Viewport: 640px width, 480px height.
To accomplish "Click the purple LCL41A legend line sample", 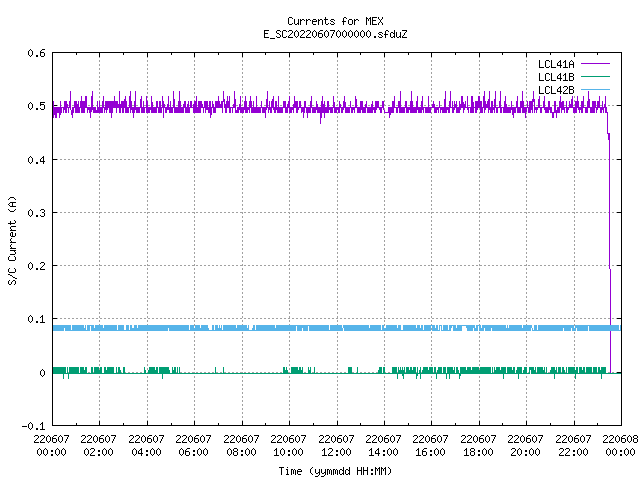I will 595,64.
